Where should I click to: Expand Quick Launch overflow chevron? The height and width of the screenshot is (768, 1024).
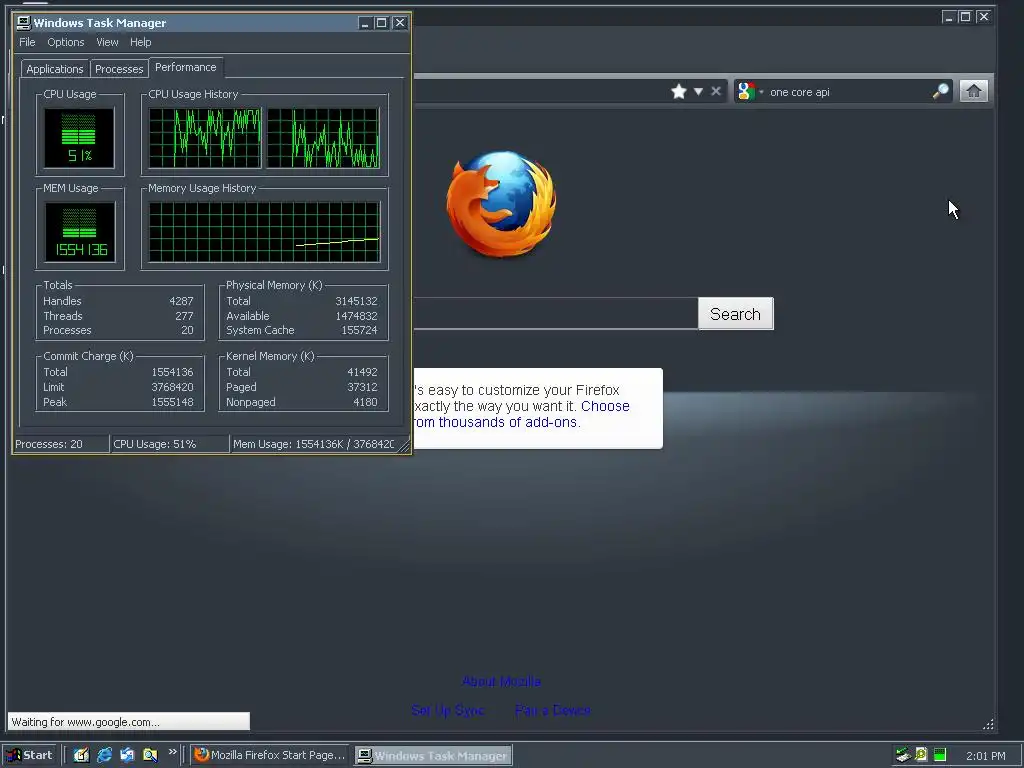[172, 752]
